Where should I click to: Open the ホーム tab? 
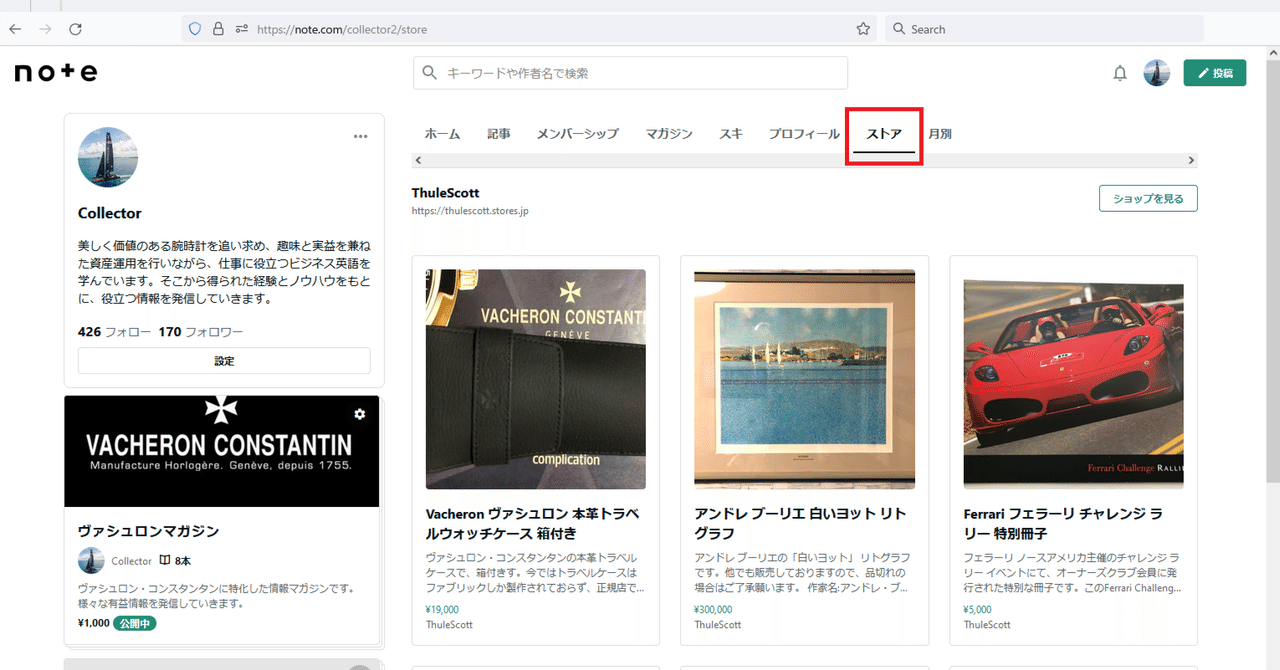pyautogui.click(x=442, y=134)
